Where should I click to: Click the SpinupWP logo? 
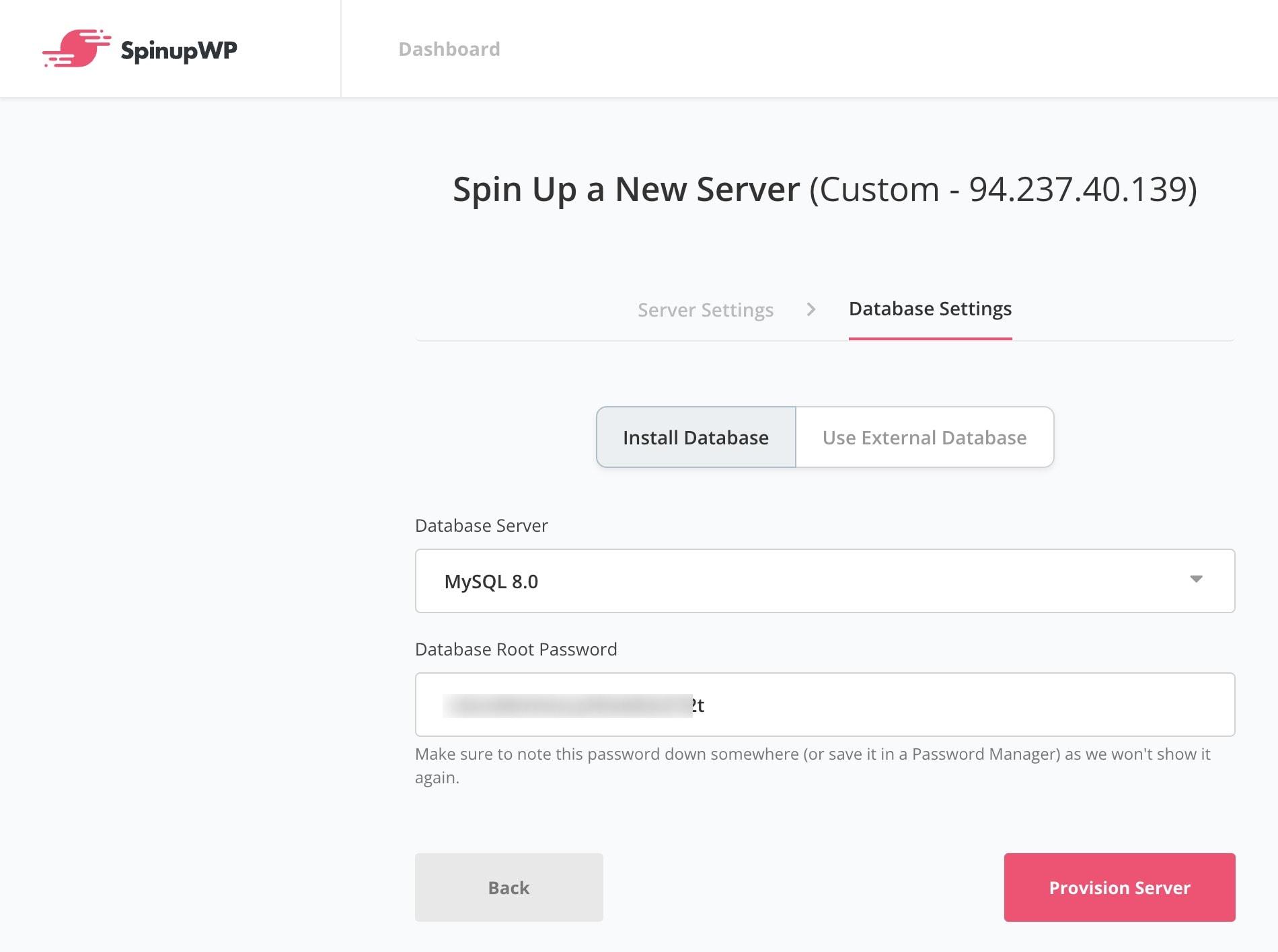click(140, 48)
